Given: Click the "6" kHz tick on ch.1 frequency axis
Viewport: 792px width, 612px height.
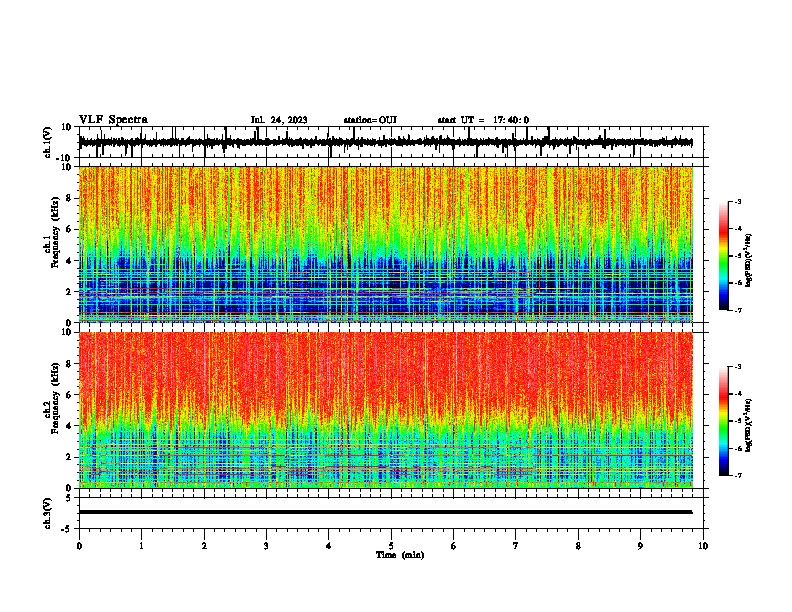Looking at the screenshot, I should (69, 230).
